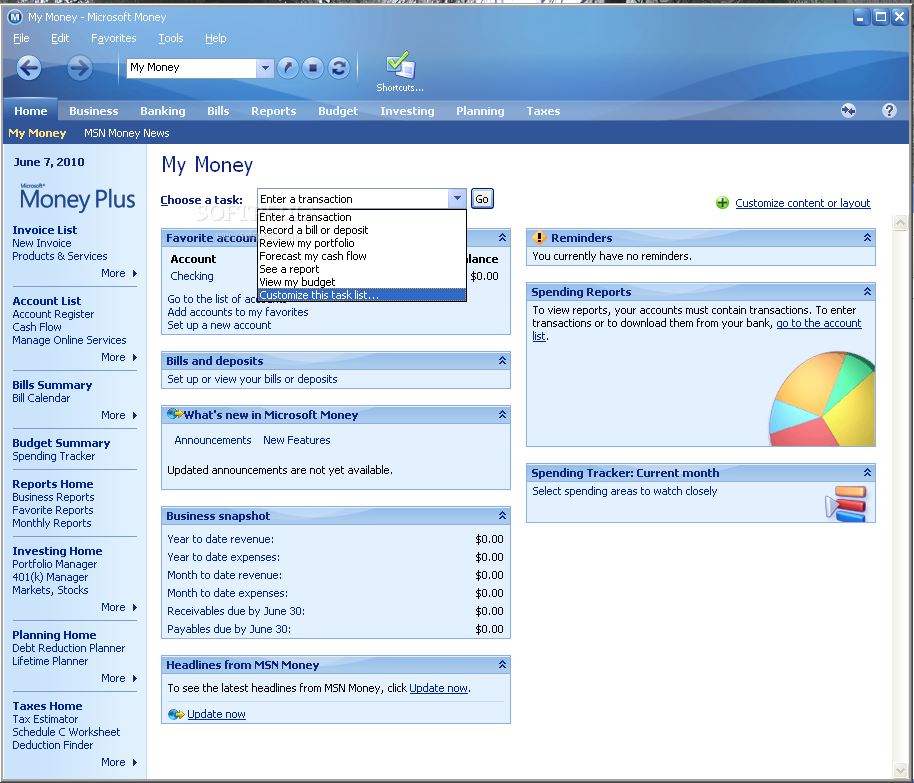
Task: Click the spending tracker bars graphic
Action: (846, 504)
